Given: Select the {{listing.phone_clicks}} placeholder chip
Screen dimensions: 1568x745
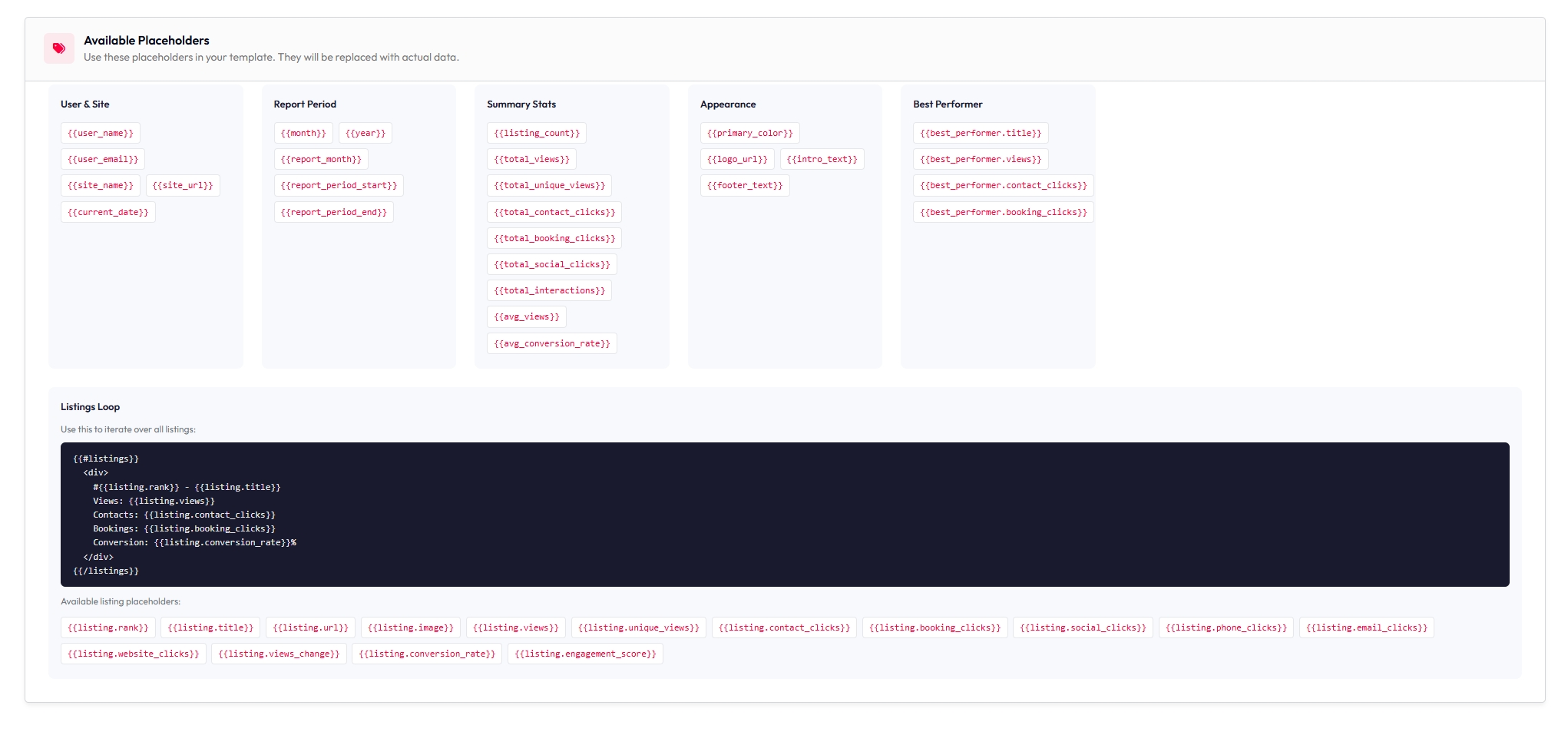Looking at the screenshot, I should point(1226,627).
